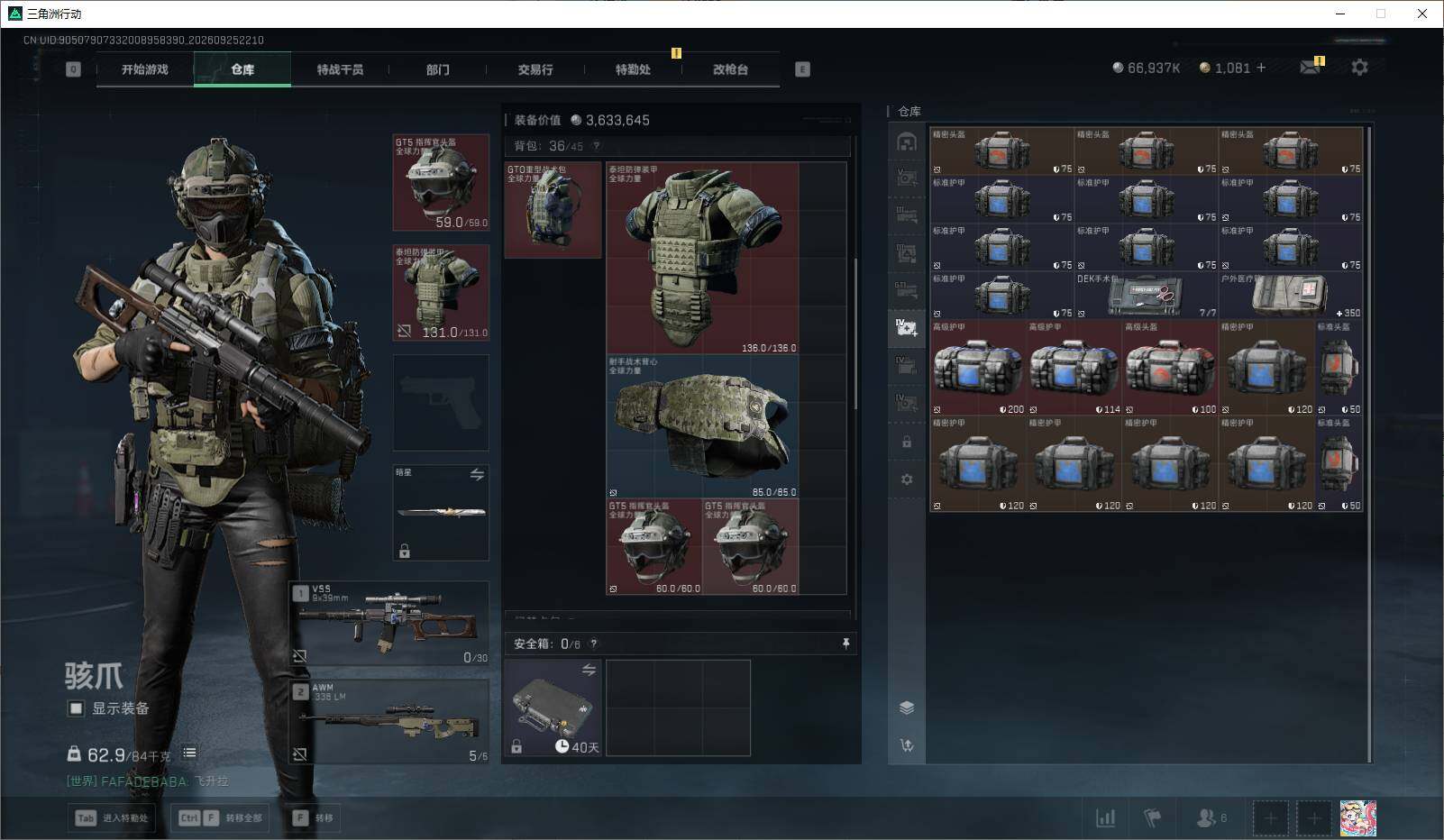This screenshot has width=1444, height=840.
Task: Click the backpack panel scrollbar
Action: point(855,333)
